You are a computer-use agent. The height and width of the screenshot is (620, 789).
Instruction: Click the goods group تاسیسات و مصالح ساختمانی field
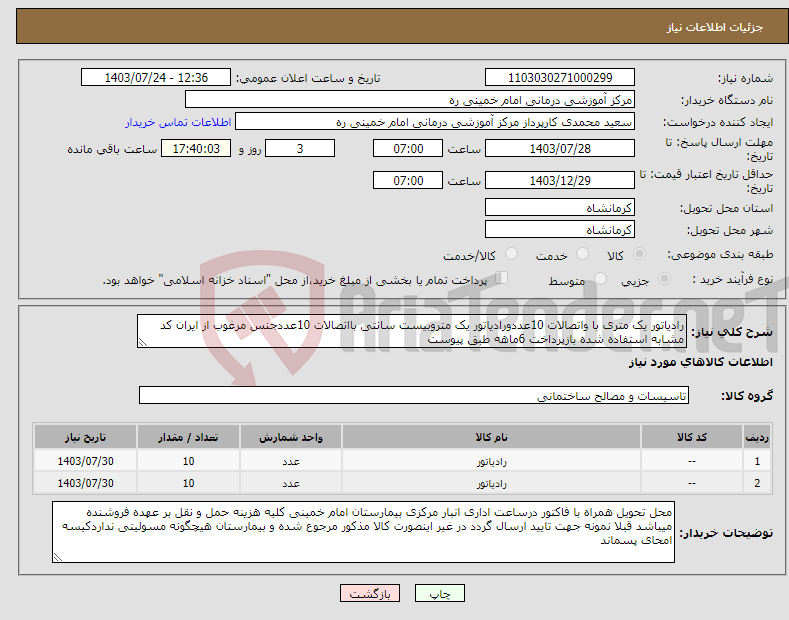point(414,396)
